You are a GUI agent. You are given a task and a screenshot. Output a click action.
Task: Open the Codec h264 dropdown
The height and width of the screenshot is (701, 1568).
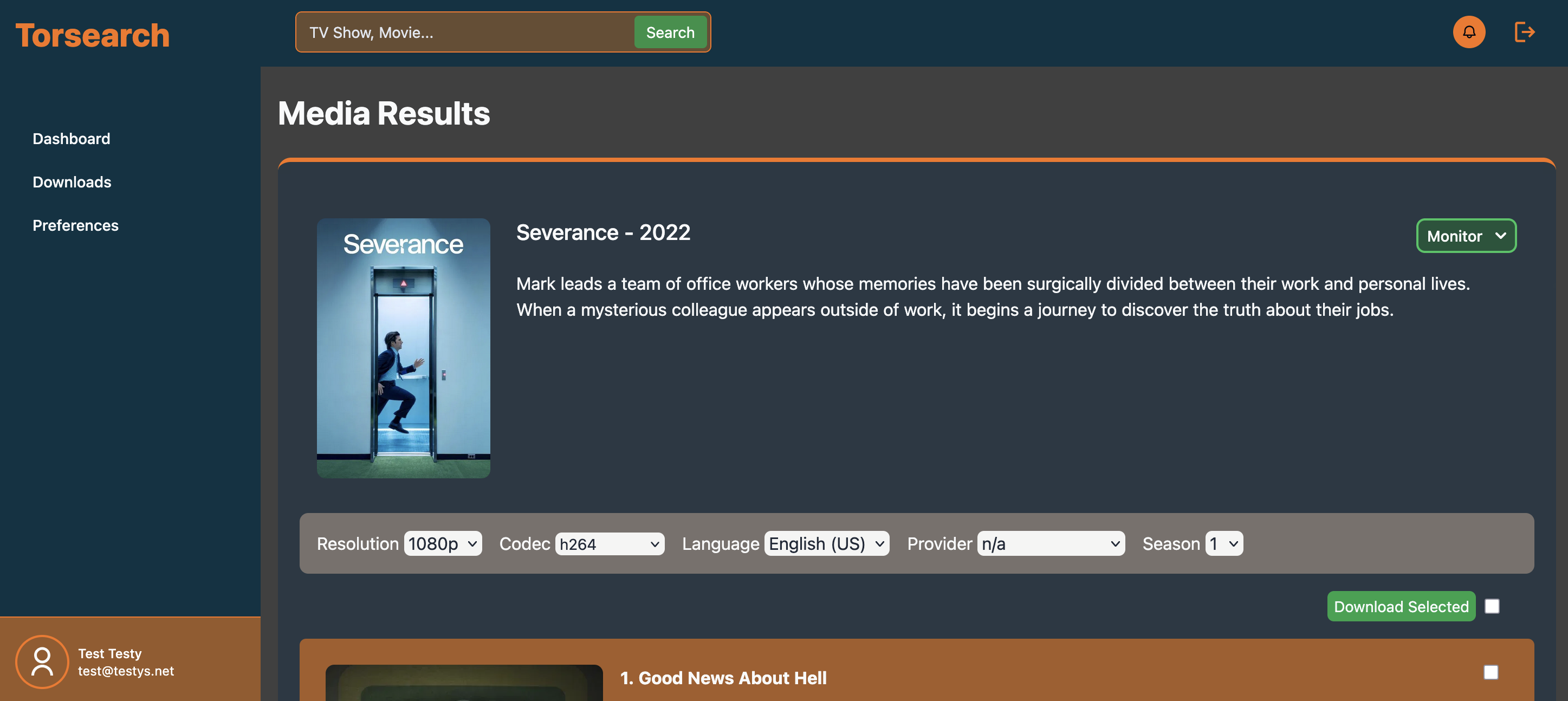pyautogui.click(x=610, y=543)
